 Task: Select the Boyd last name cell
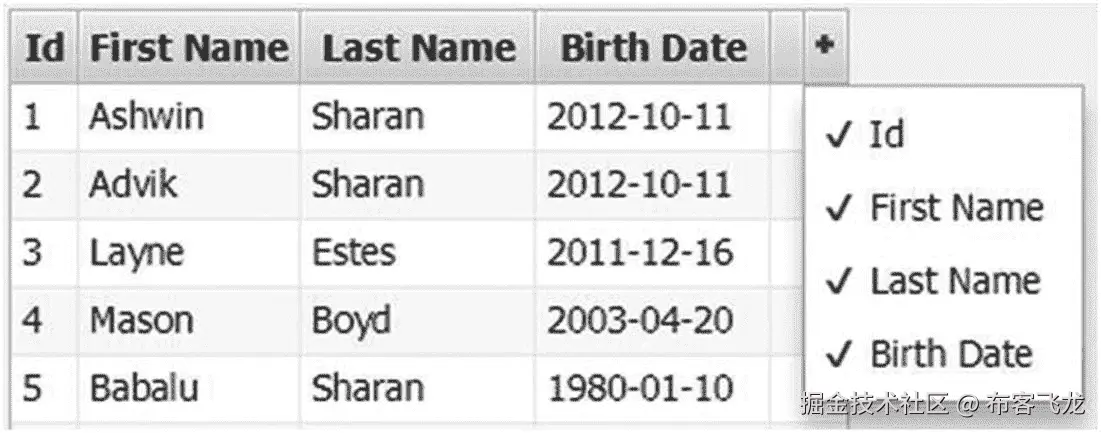(x=418, y=321)
